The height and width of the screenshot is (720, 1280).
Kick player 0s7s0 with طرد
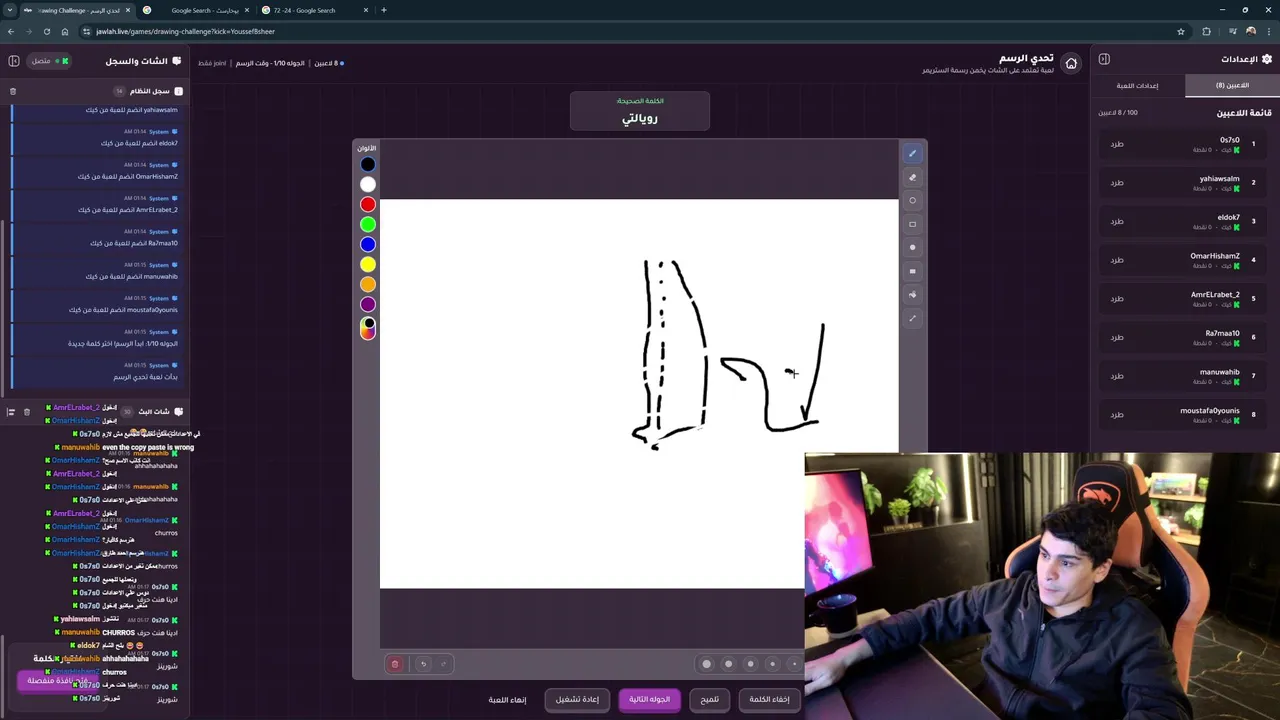click(x=1117, y=144)
